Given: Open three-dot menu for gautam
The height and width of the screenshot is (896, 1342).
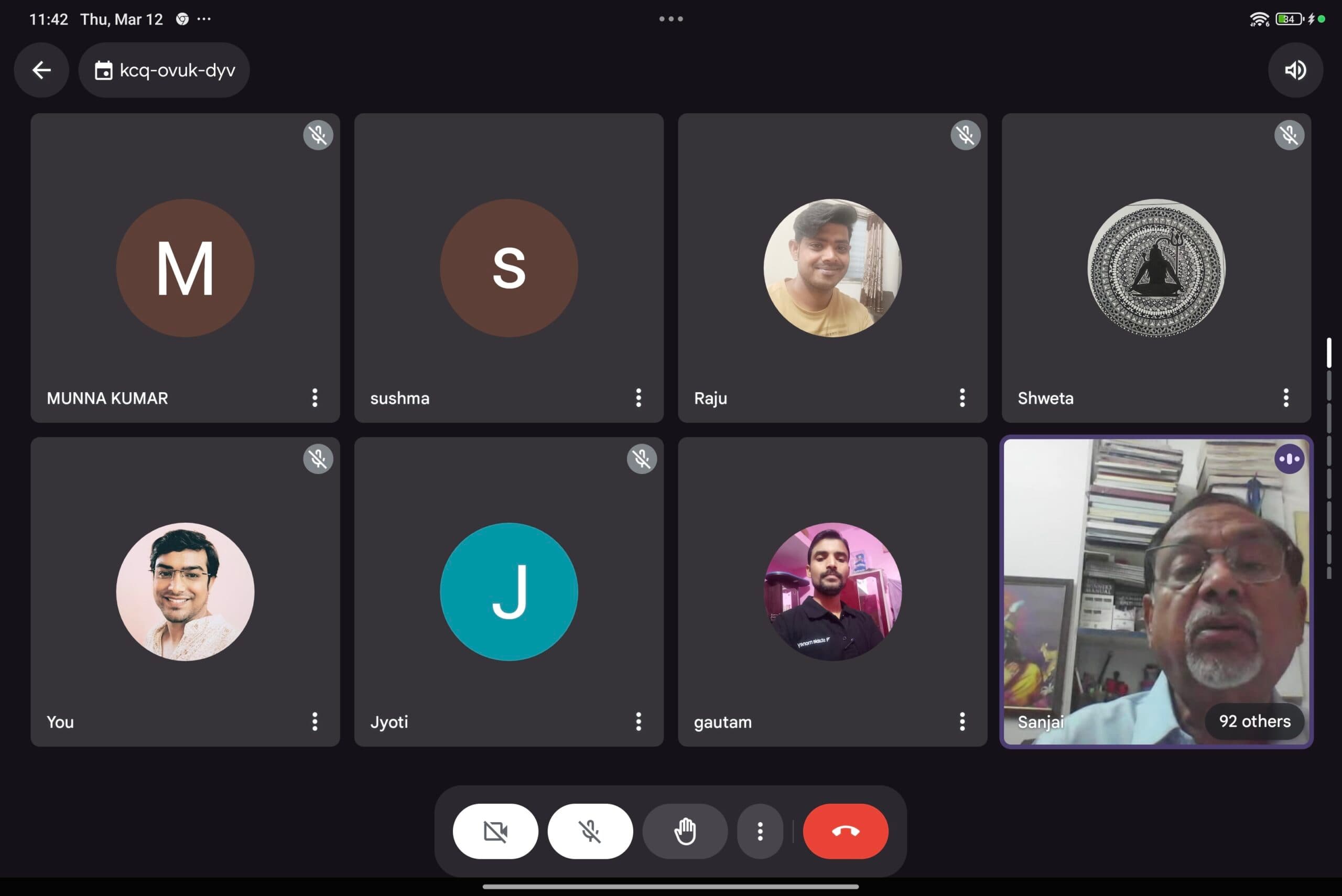Looking at the screenshot, I should pos(961,721).
